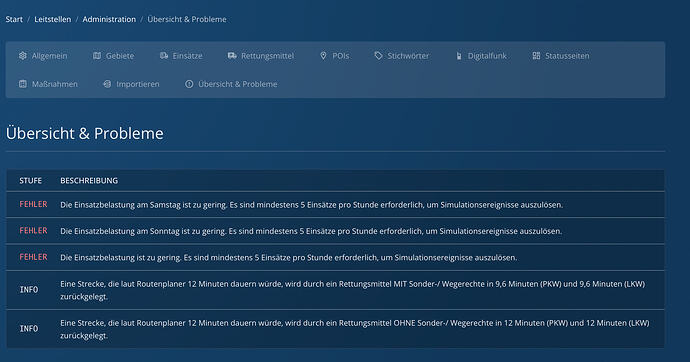Select the Sonntag Einsatzbelastung error description
Image resolution: width=690 pixels, height=362 pixels.
311,231
